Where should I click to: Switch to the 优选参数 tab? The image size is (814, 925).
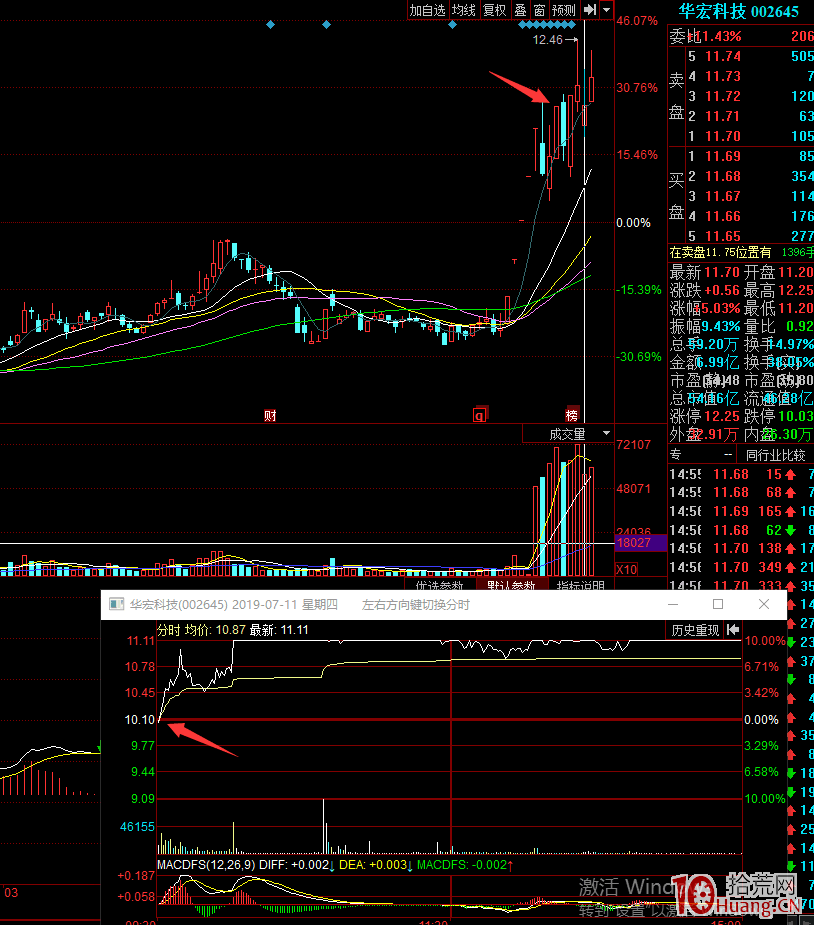click(439, 586)
